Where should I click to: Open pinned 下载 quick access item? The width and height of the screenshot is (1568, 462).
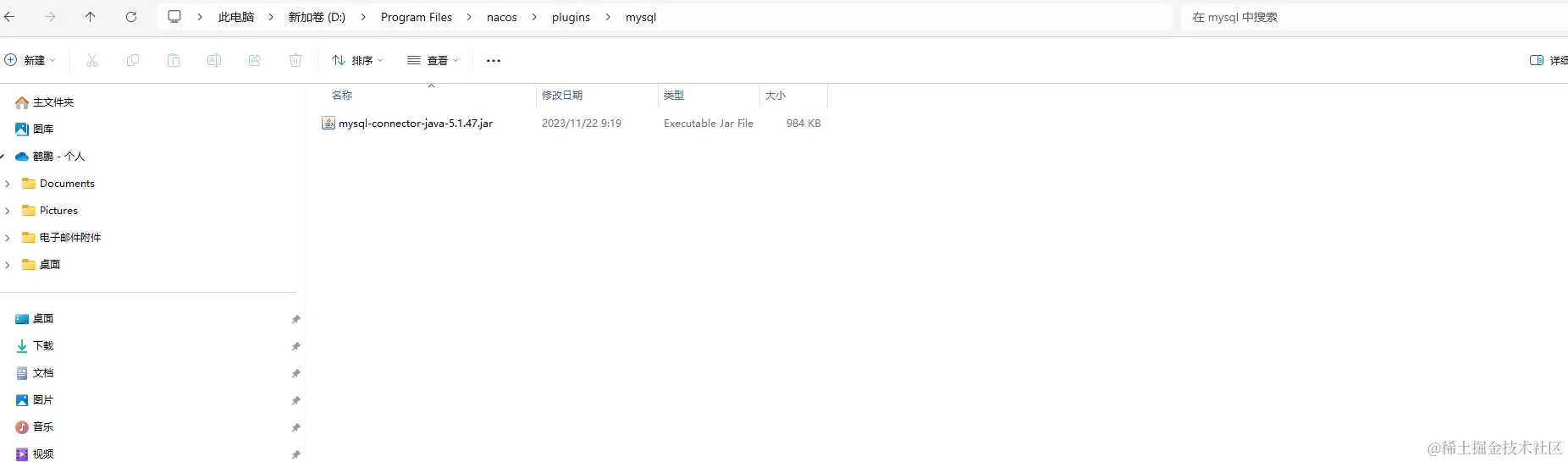pos(43,346)
